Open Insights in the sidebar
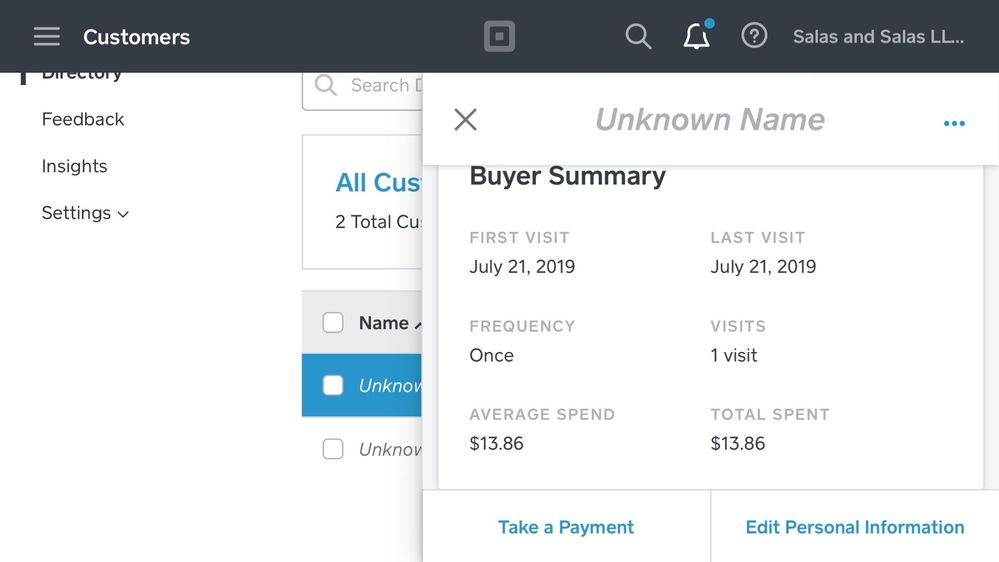This screenshot has height=562, width=999. 74,166
